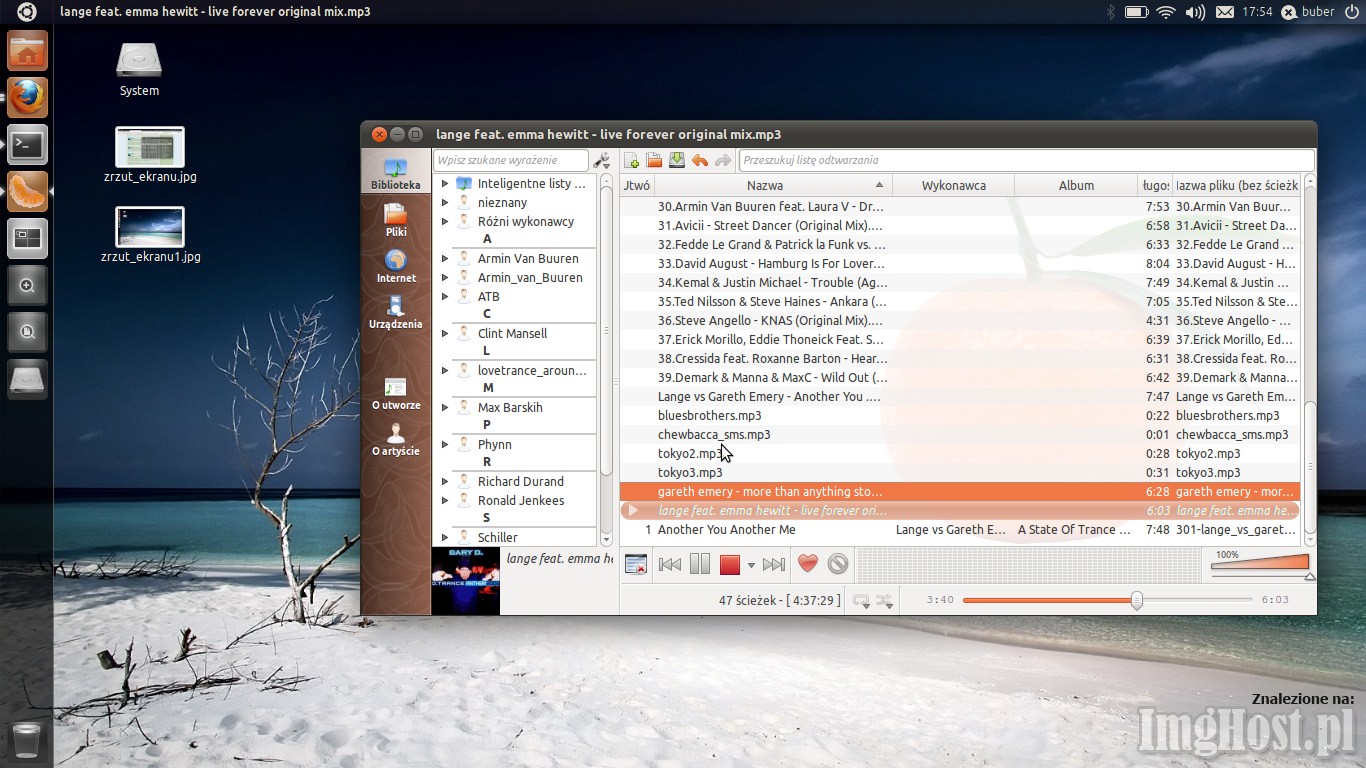Open O utworze tab
Screen dimensions: 1366x768
coord(396,394)
